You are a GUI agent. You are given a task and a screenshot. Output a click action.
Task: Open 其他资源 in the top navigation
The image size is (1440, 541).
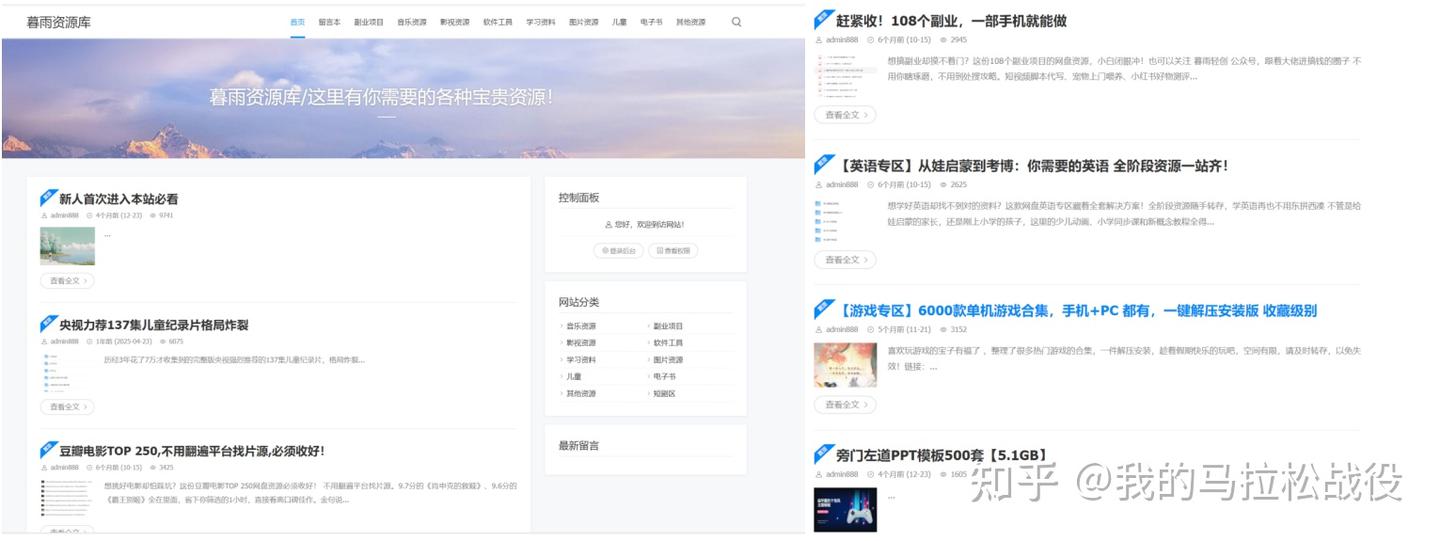coord(691,22)
